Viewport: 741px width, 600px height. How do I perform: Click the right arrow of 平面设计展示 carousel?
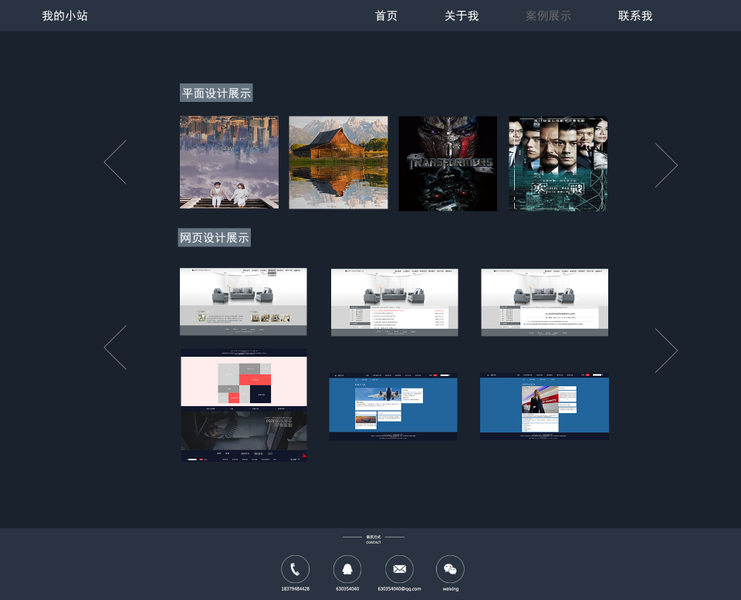pos(666,165)
